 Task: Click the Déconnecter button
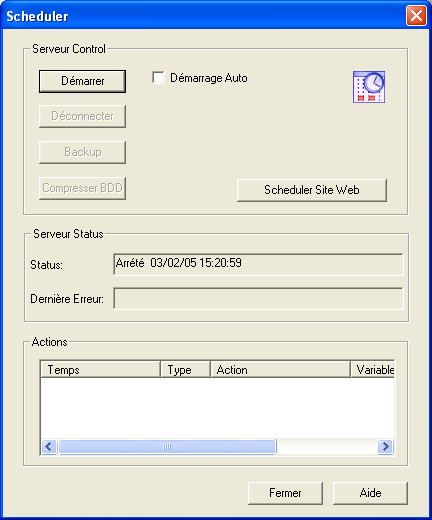pos(82,116)
